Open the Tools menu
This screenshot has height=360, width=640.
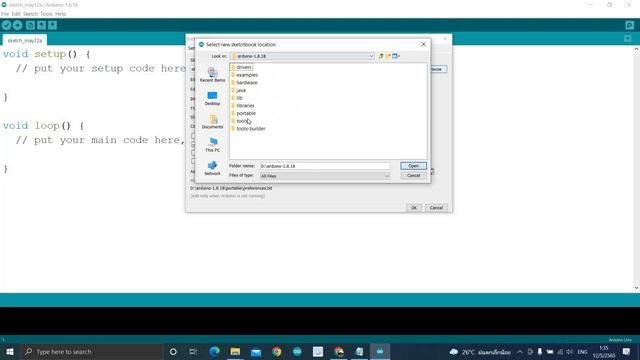[x=46, y=14]
